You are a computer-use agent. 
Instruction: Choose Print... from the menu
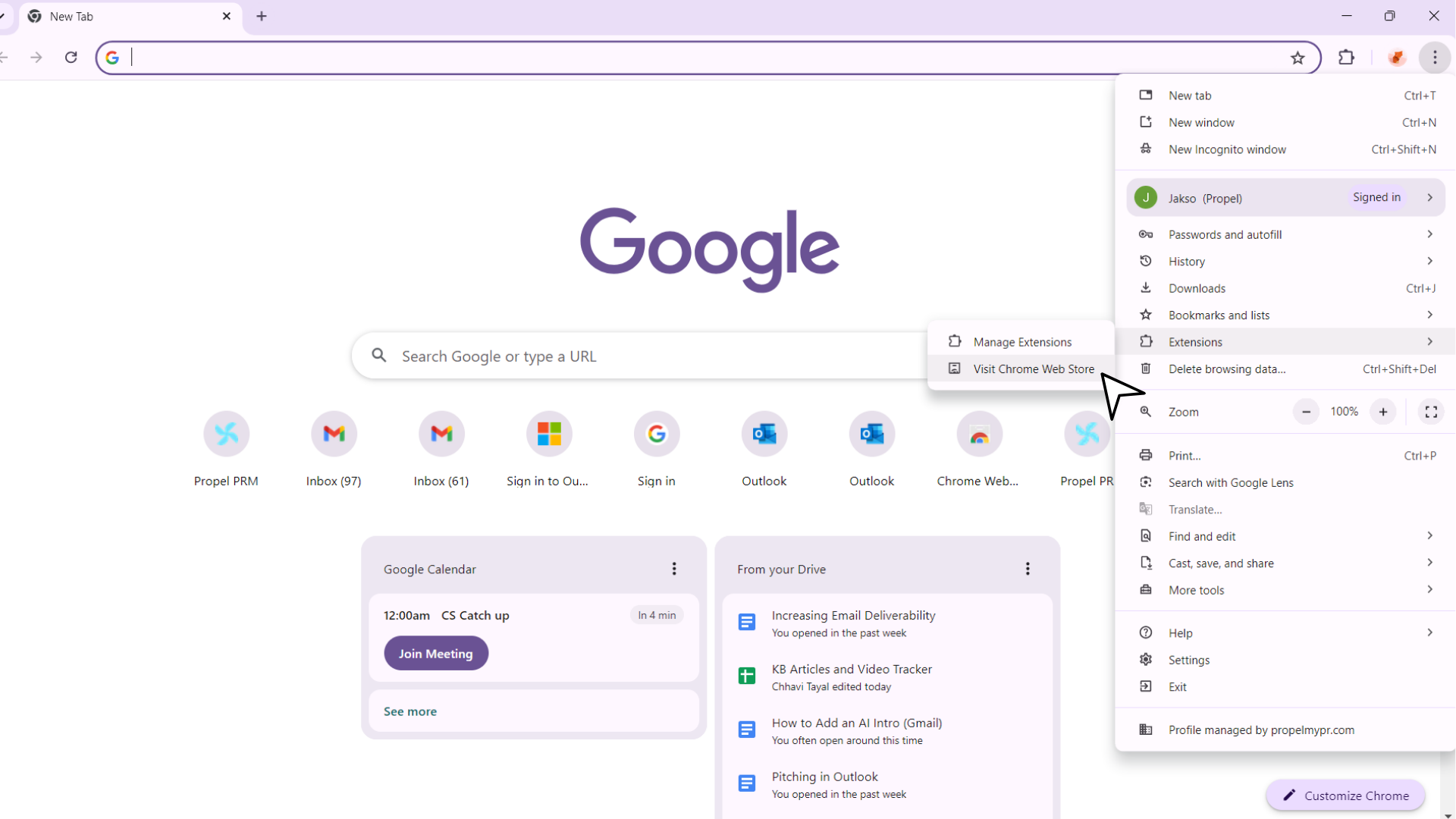[x=1285, y=456]
